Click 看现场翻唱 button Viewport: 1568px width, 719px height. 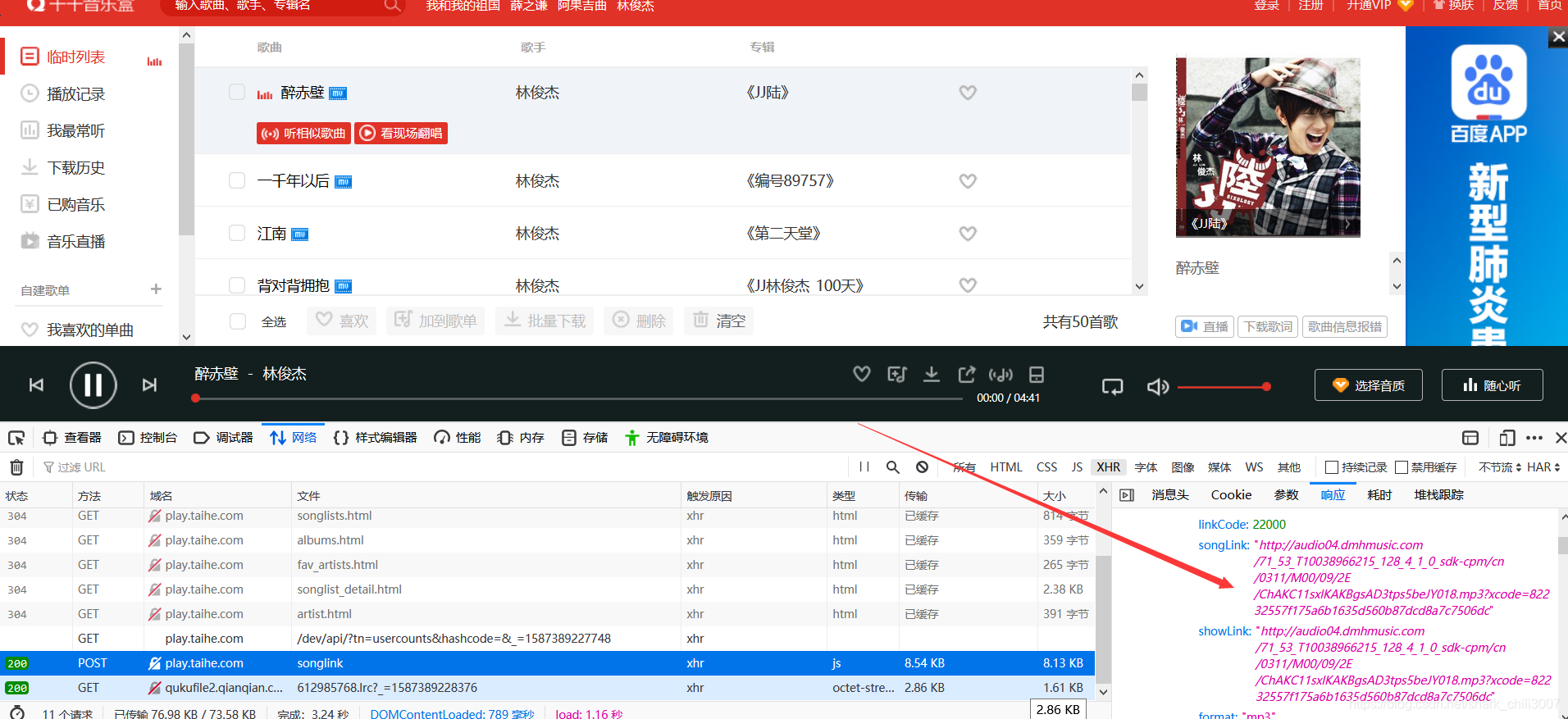(401, 133)
